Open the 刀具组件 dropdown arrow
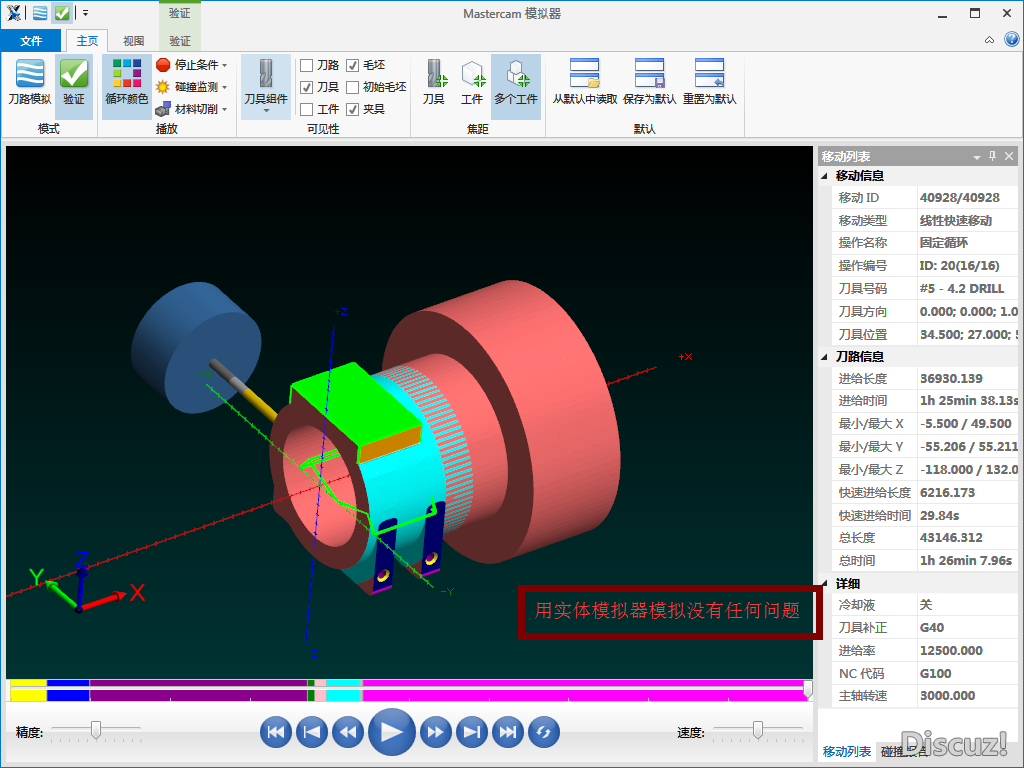This screenshot has width=1024, height=768. pos(266,111)
